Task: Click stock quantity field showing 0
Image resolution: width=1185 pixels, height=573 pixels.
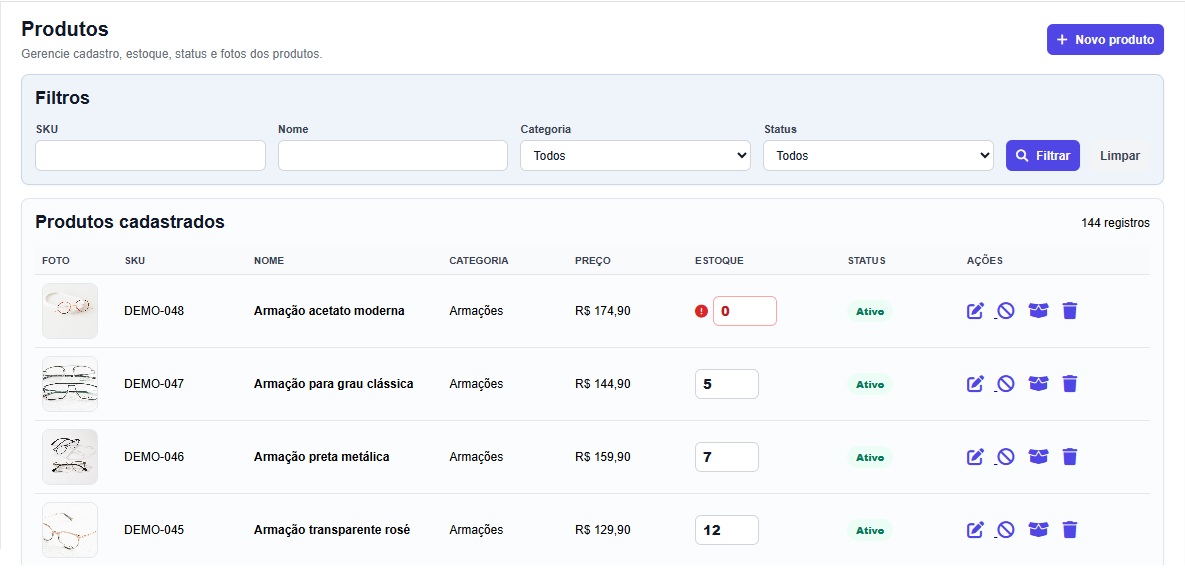Action: click(744, 311)
